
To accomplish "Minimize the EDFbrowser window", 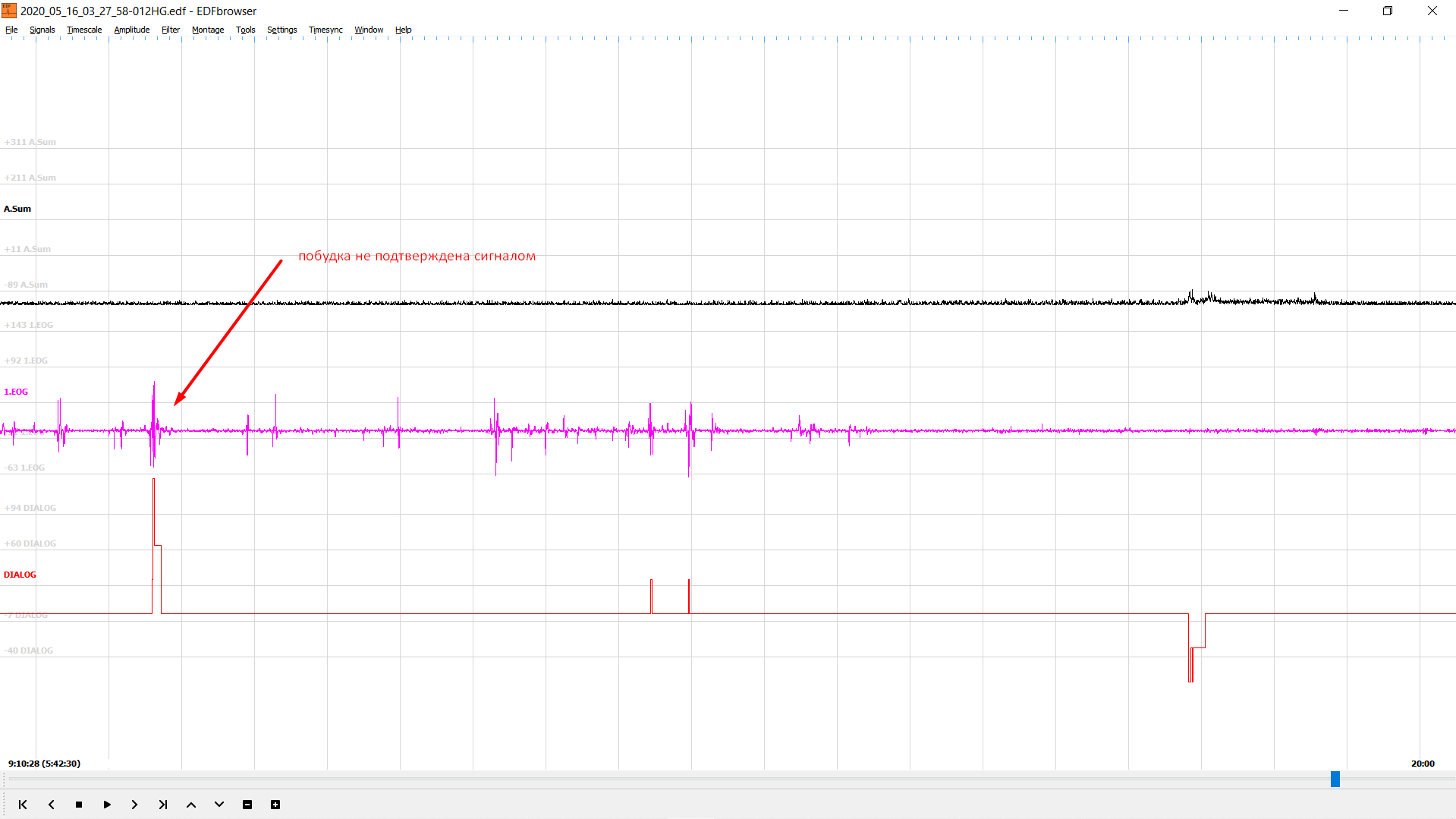I will click(x=1344, y=11).
